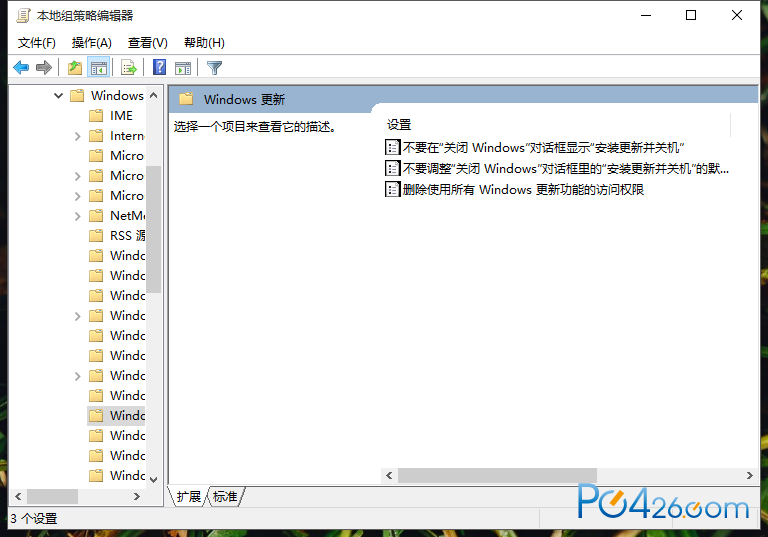Click settings list horizontal scroll right arrow
This screenshot has height=537, width=768.
(749, 475)
